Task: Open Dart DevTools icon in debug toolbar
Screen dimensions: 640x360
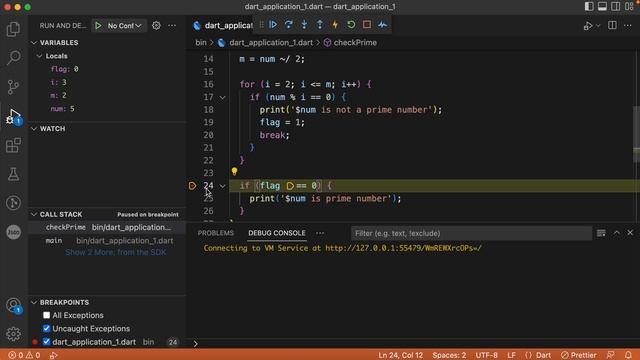Action: pyautogui.click(x=382, y=24)
